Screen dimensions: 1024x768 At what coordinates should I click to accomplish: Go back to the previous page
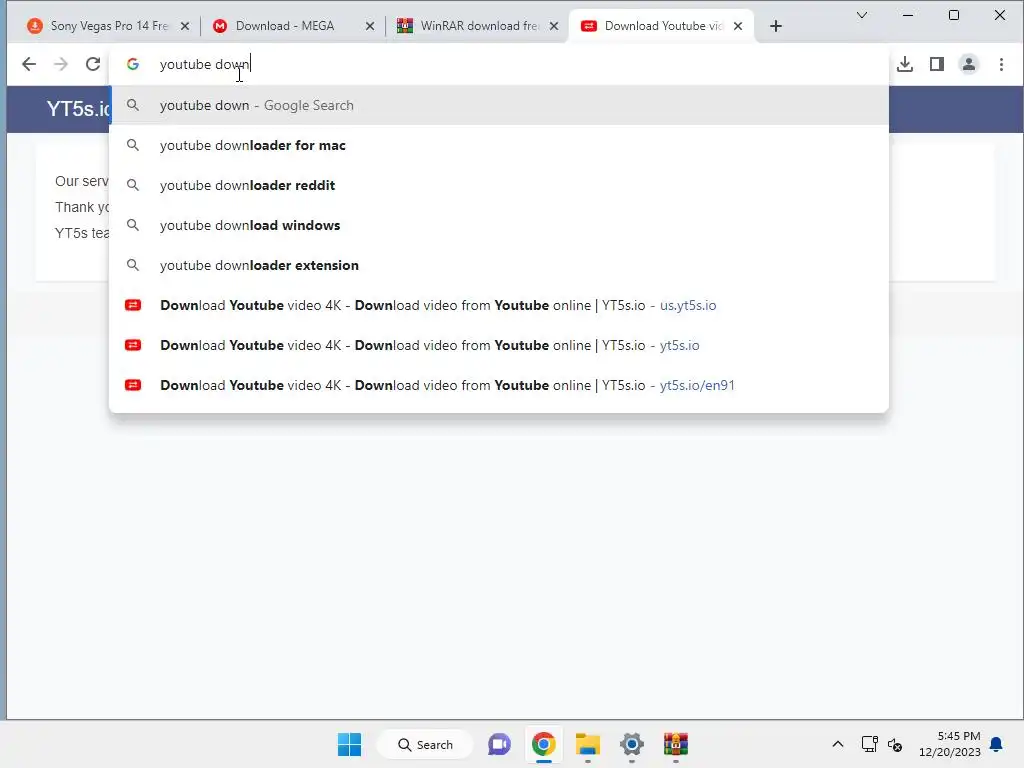coord(29,64)
